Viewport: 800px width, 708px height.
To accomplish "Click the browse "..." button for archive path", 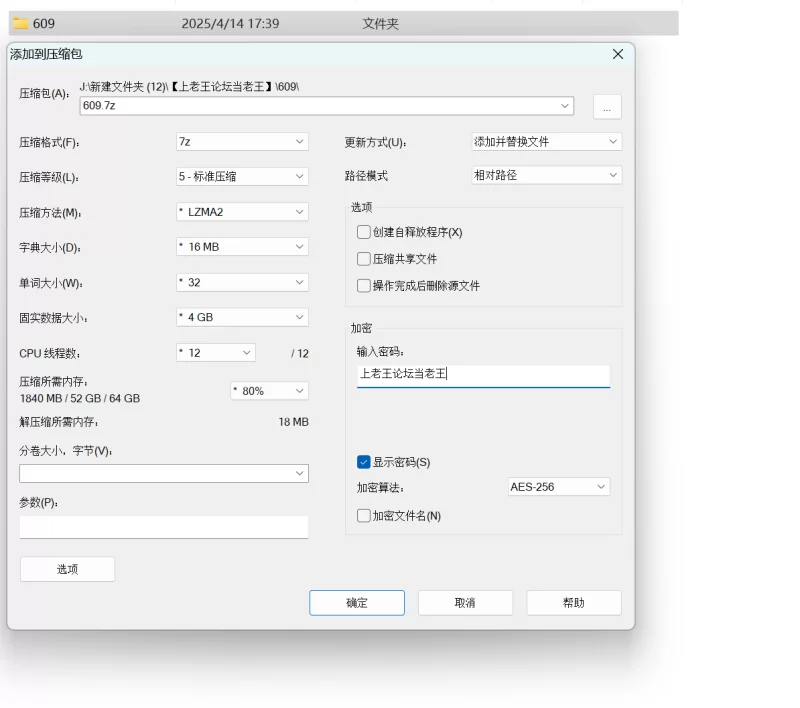I will tap(607, 106).
